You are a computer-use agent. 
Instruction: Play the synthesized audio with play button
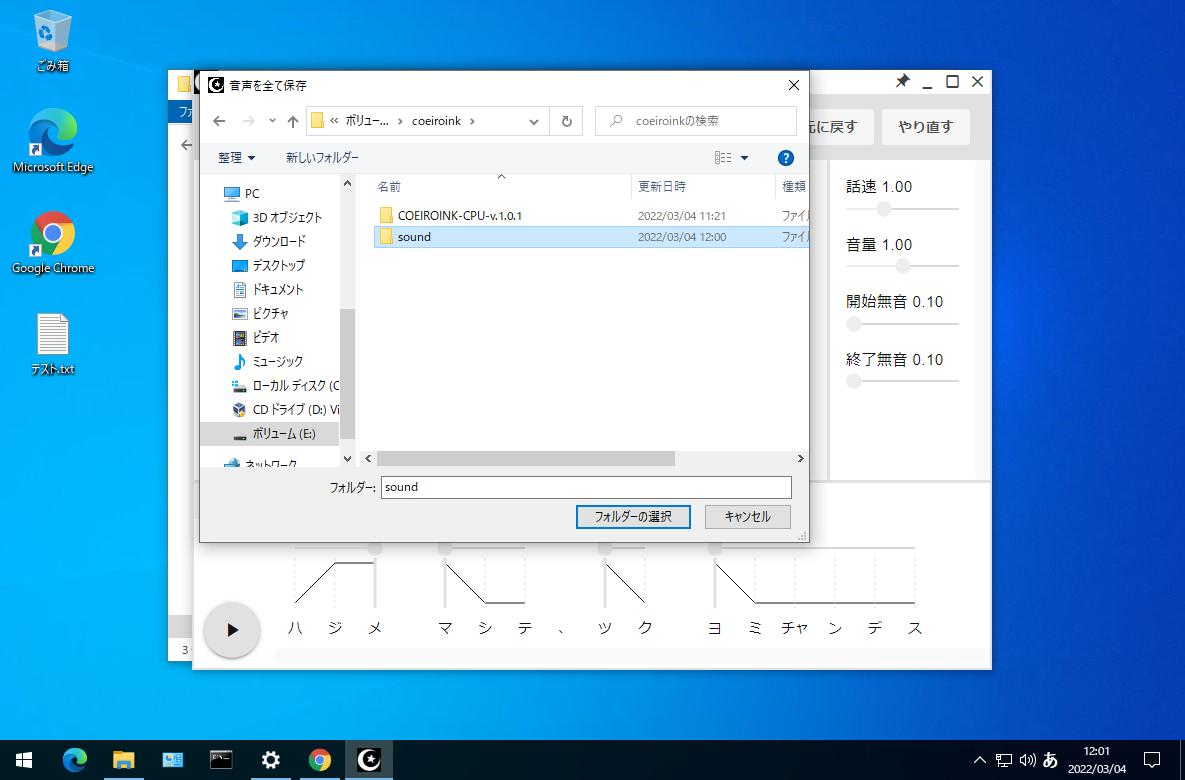(232, 630)
